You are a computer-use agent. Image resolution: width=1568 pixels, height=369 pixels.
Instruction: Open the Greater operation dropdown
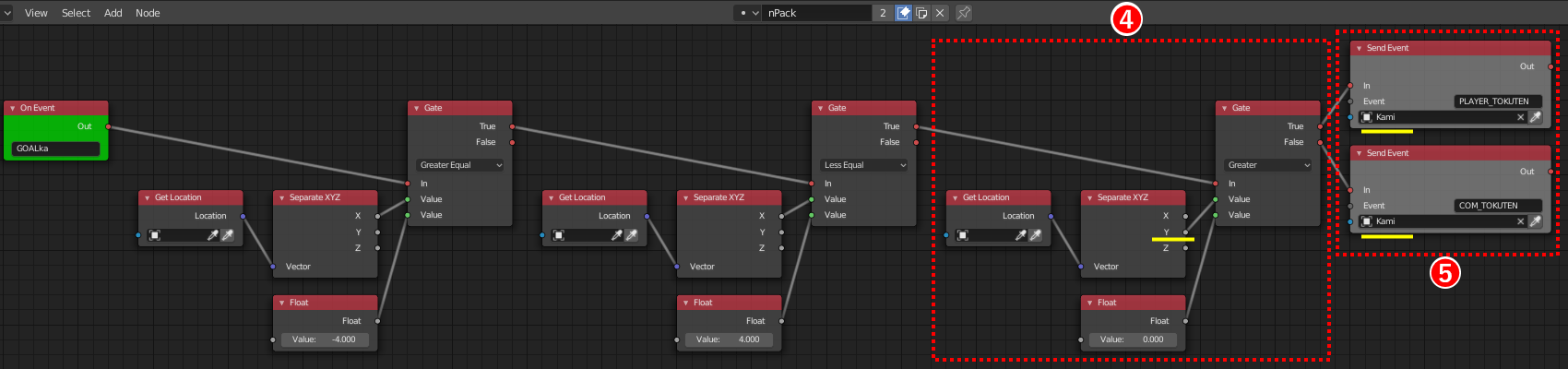pos(1268,165)
